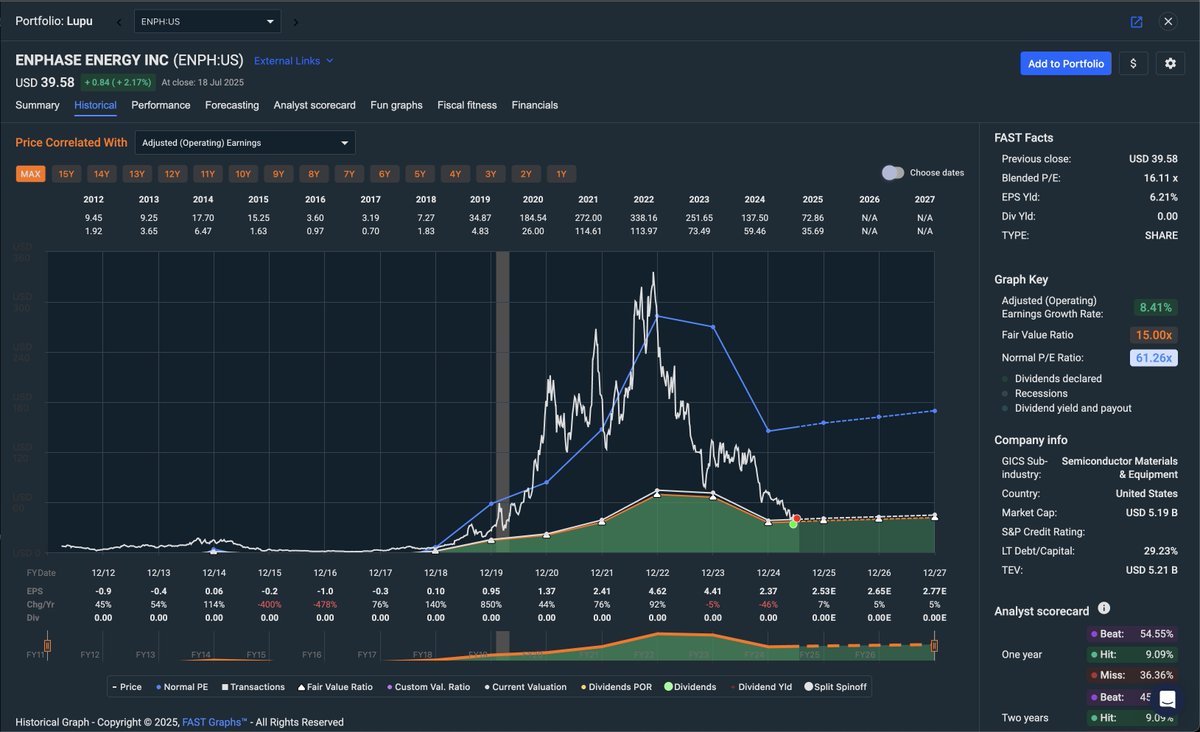This screenshot has height=732, width=1200.
Task: Grab right handle of range navigator
Action: [x=934, y=647]
